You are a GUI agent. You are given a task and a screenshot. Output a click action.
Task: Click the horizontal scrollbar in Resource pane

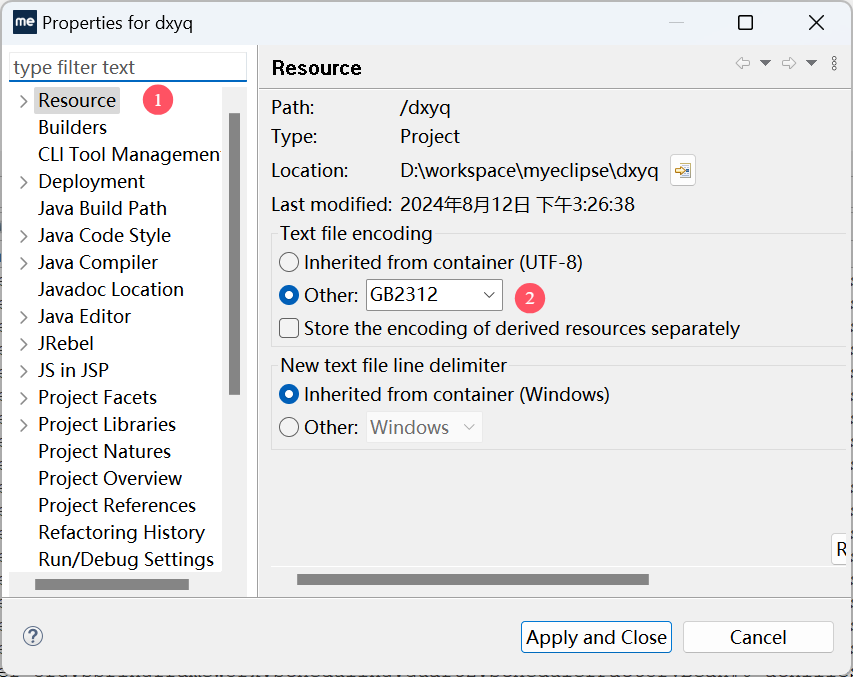[472, 579]
